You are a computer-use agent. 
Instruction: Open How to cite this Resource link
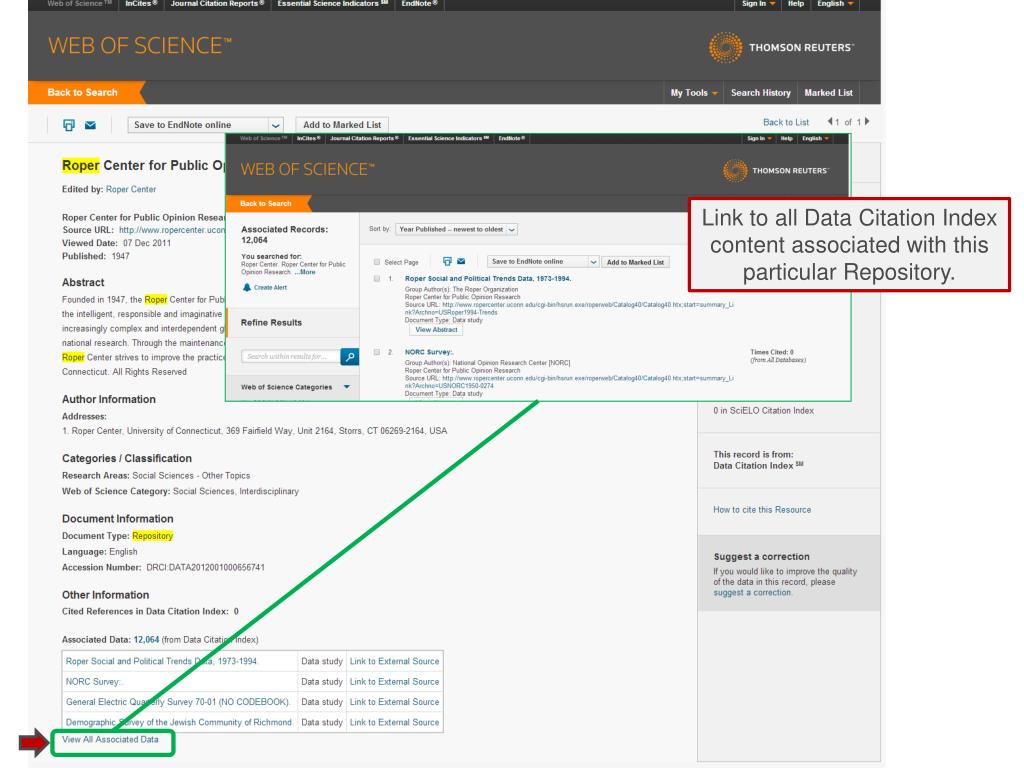coord(762,509)
